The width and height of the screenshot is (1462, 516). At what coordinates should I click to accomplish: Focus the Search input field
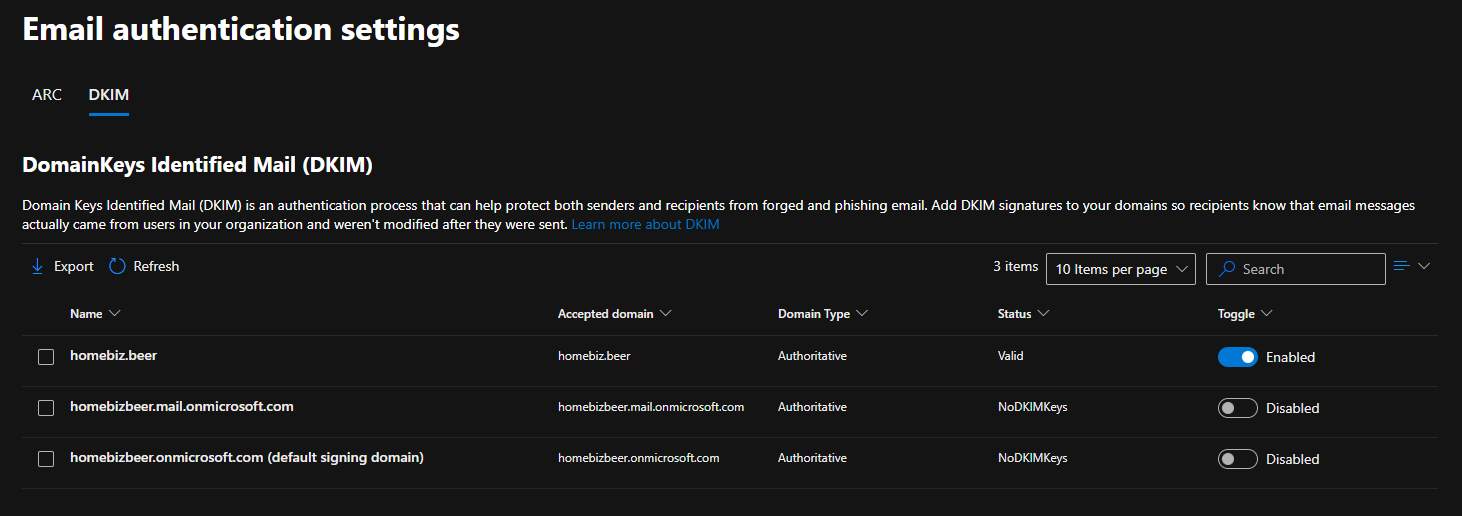click(1295, 269)
